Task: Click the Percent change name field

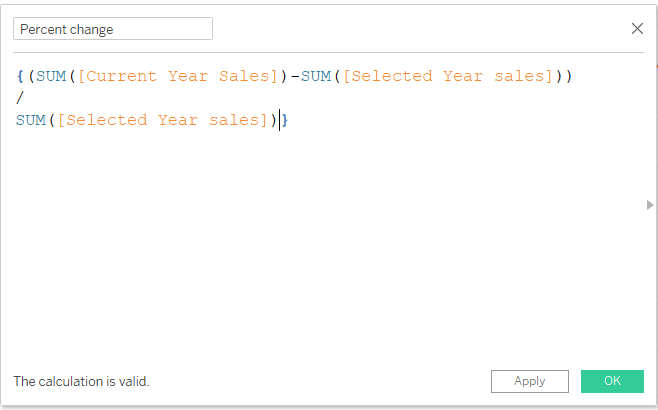Action: pyautogui.click(x=112, y=29)
